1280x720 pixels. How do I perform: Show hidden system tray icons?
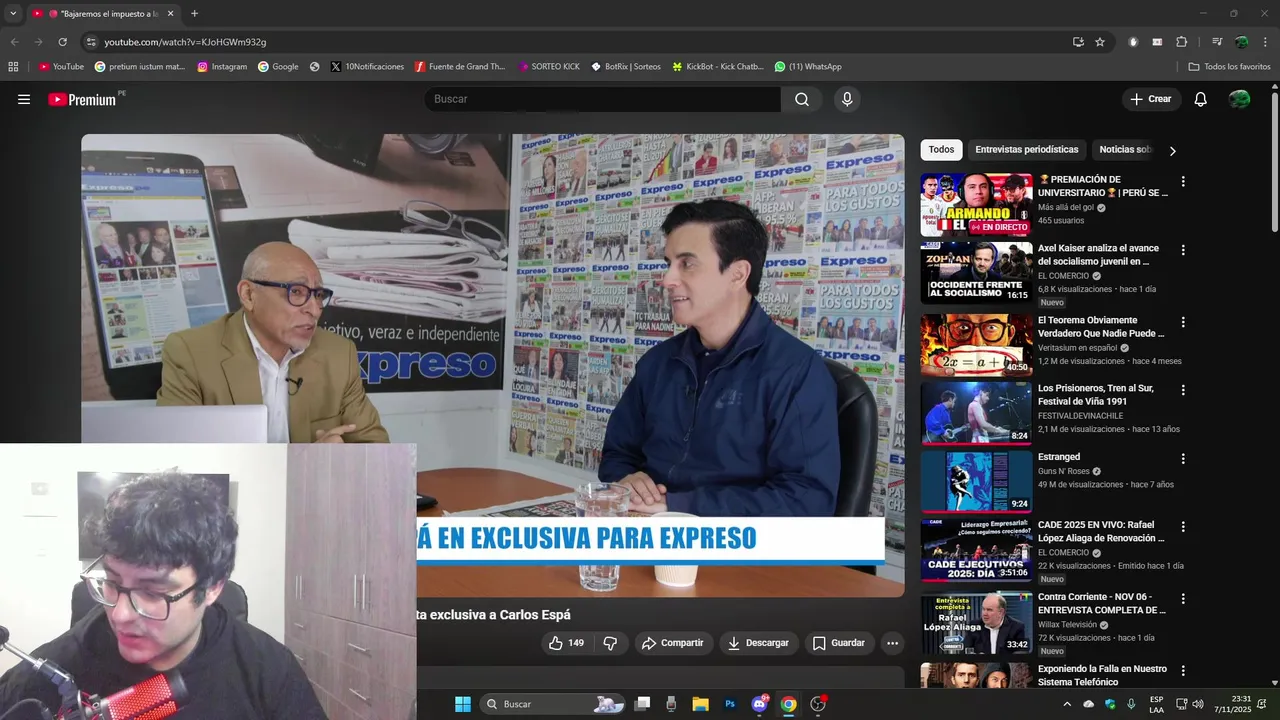[x=1066, y=704]
